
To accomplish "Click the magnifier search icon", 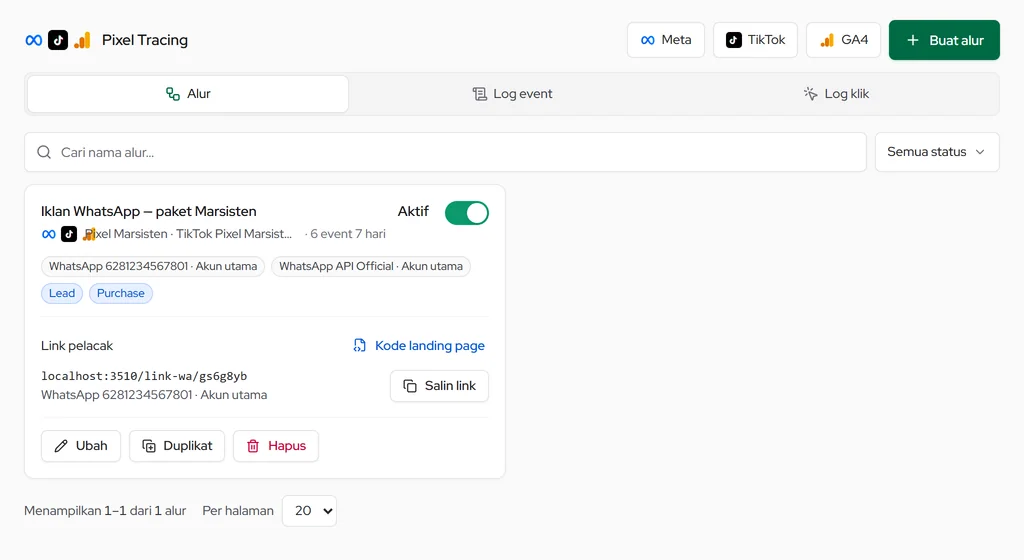I will pyautogui.click(x=44, y=152).
